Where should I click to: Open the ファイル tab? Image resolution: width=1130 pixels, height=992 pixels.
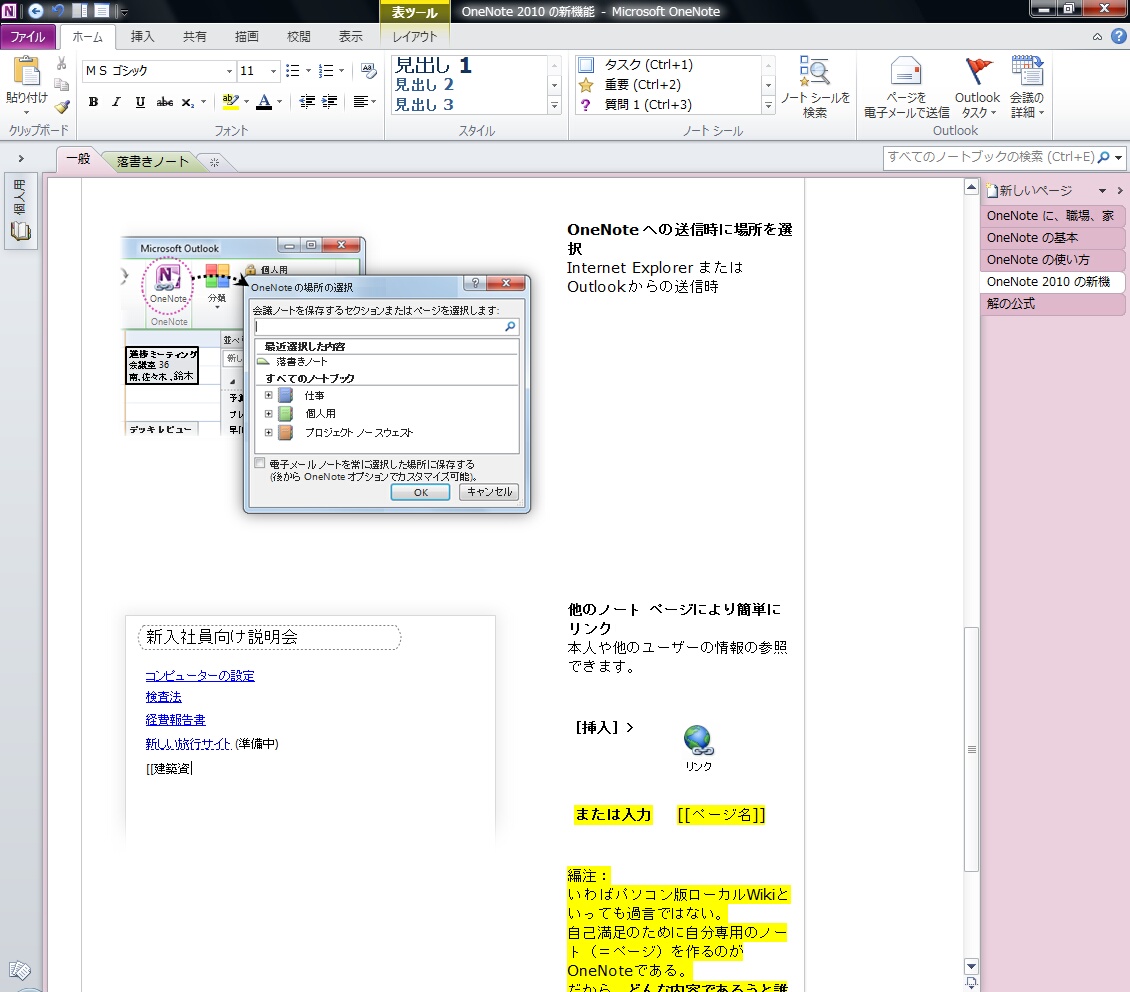click(x=27, y=37)
